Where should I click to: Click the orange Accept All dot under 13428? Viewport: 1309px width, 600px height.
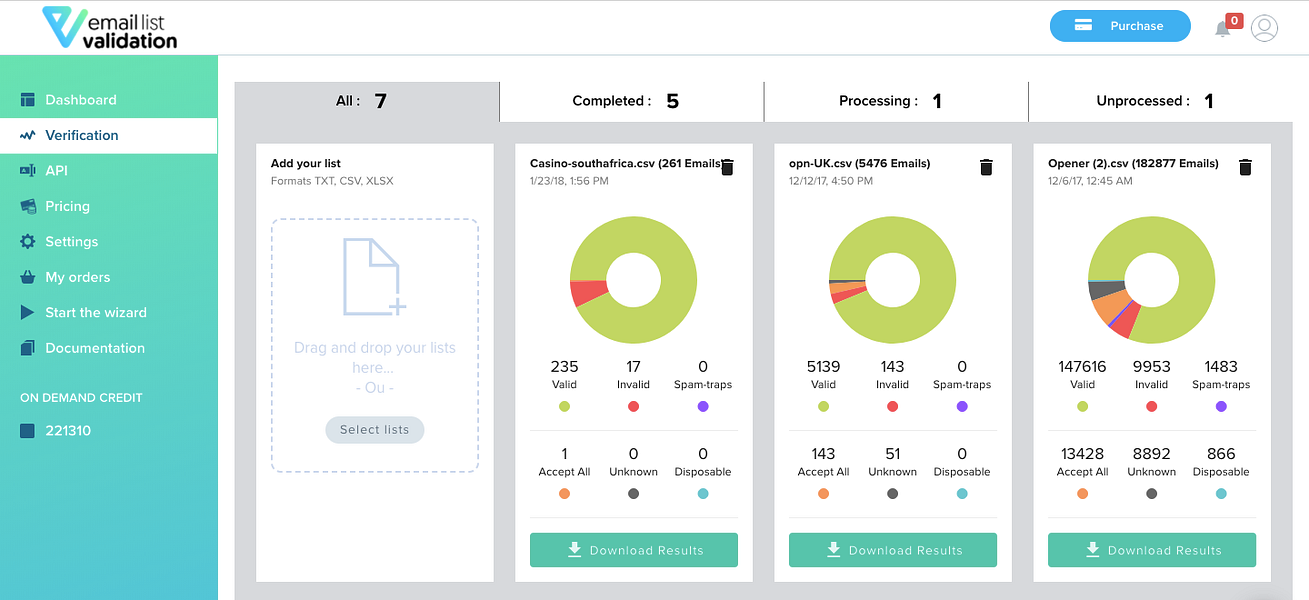[1082, 494]
